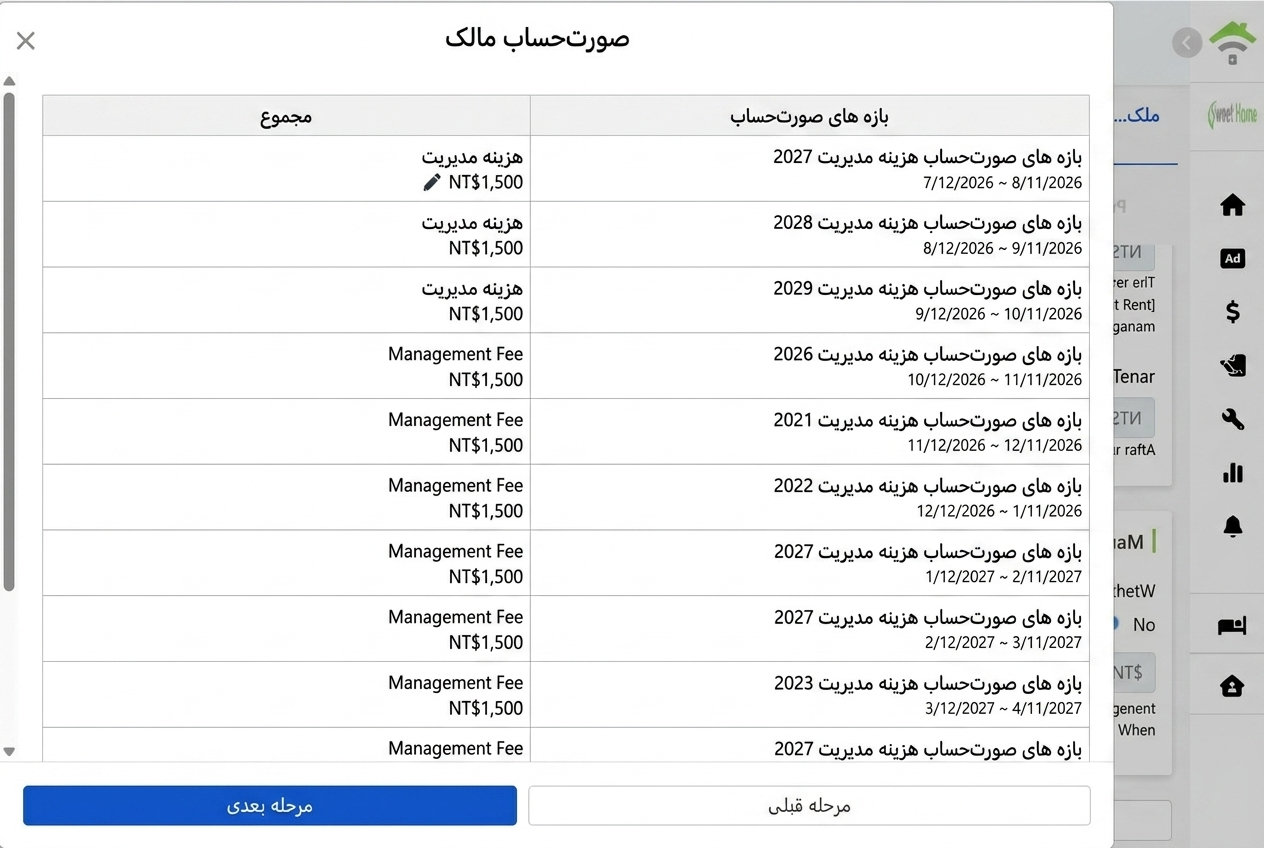The height and width of the screenshot is (848, 1264).
Task: Click Management Fee in the 2022 row
Action: (455, 486)
